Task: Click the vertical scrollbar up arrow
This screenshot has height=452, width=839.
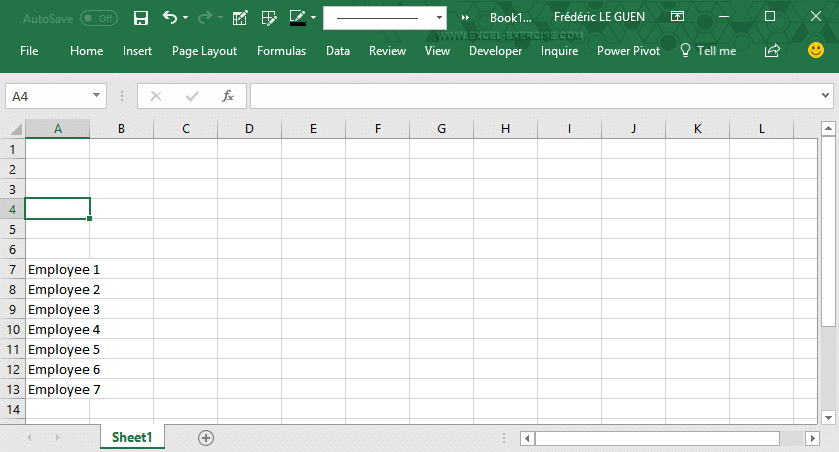Action: click(x=828, y=128)
